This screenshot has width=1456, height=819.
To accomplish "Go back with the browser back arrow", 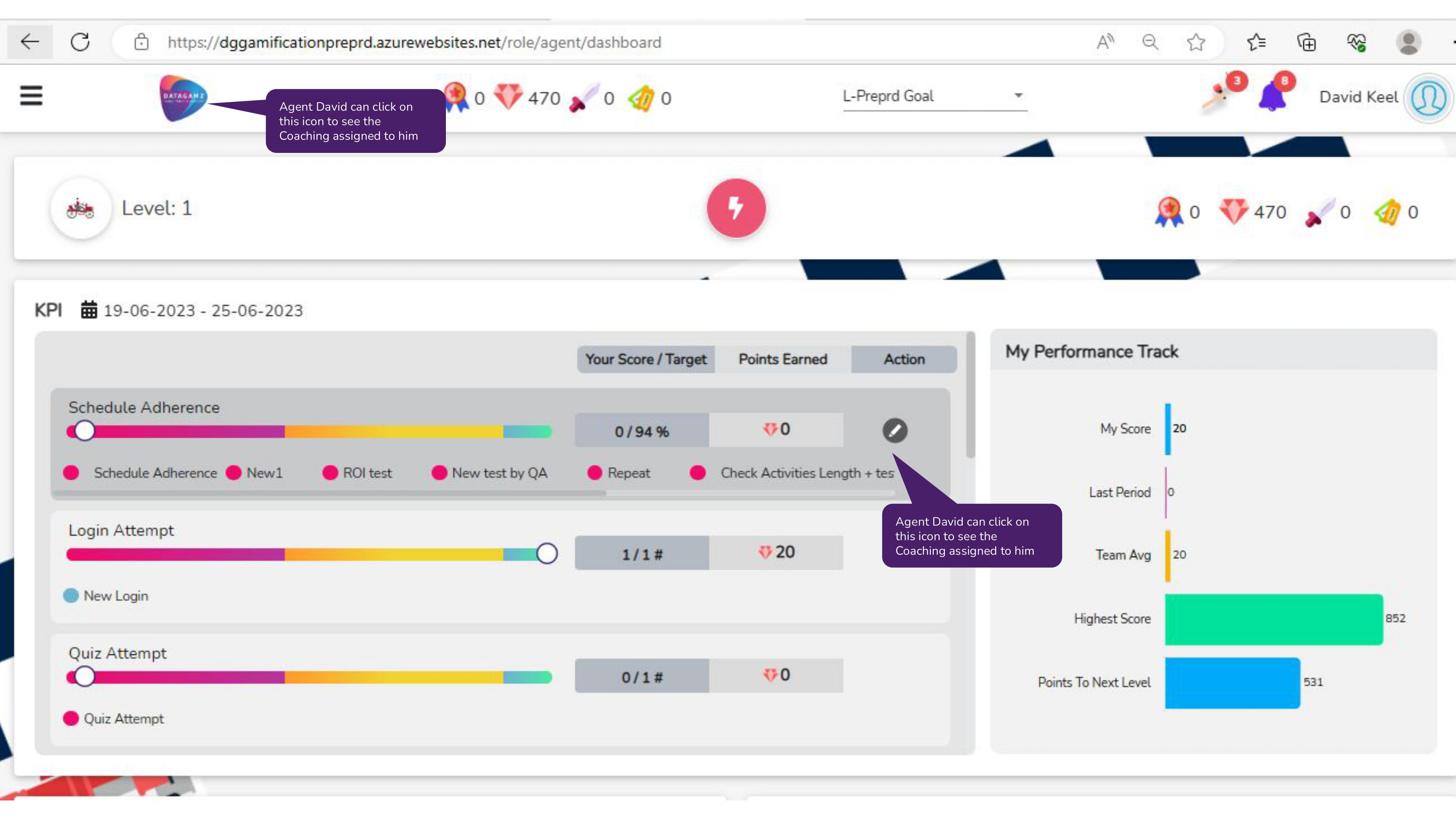I will coord(29,42).
